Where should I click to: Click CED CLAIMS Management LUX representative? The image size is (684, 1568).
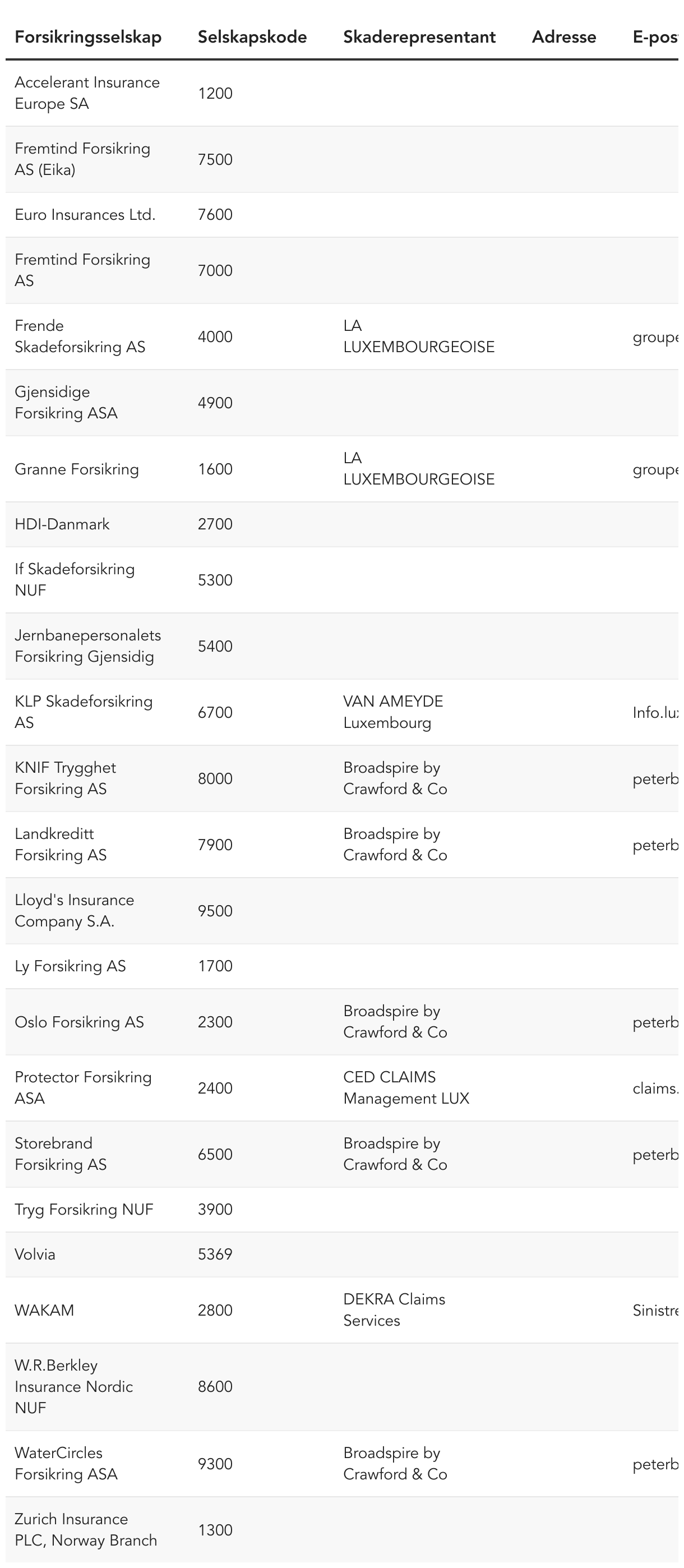point(406,1088)
